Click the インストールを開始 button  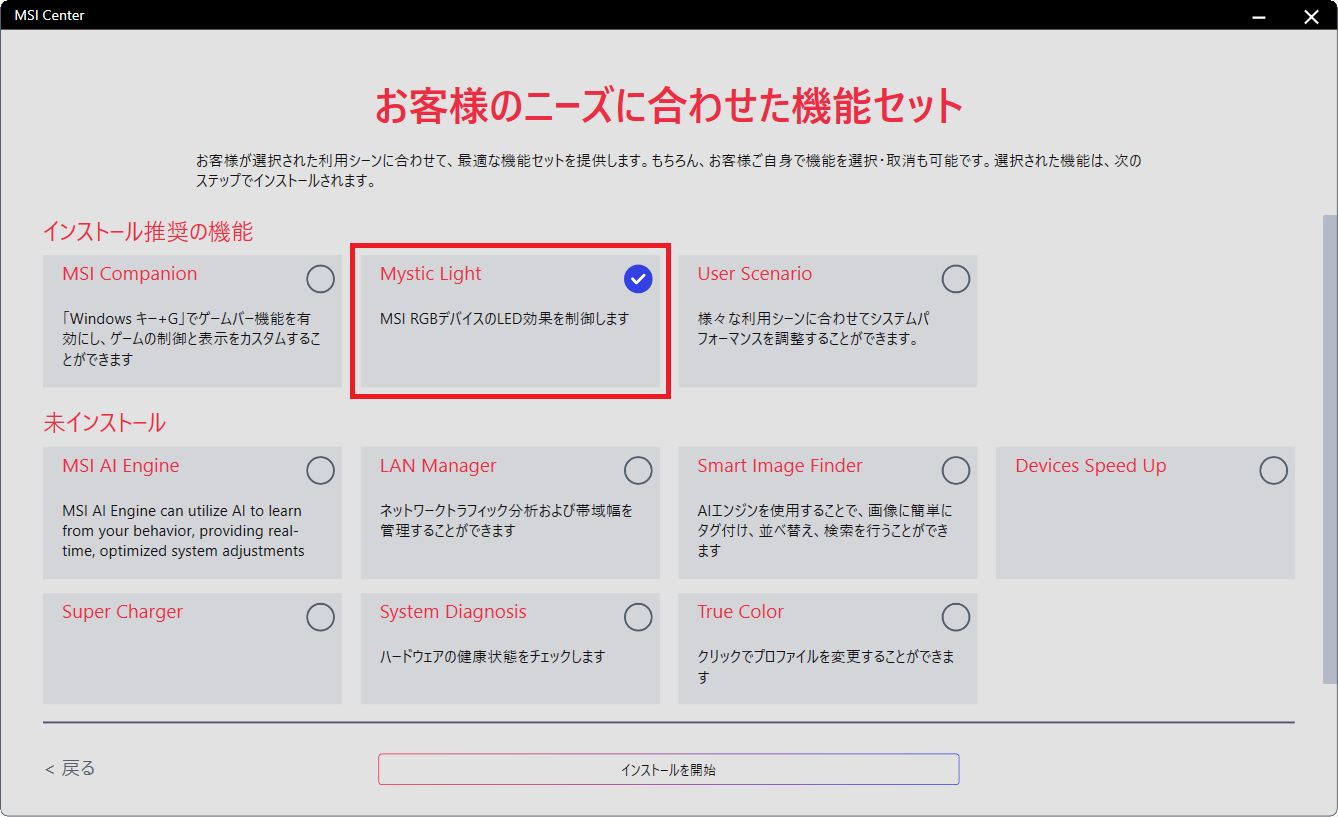click(669, 769)
